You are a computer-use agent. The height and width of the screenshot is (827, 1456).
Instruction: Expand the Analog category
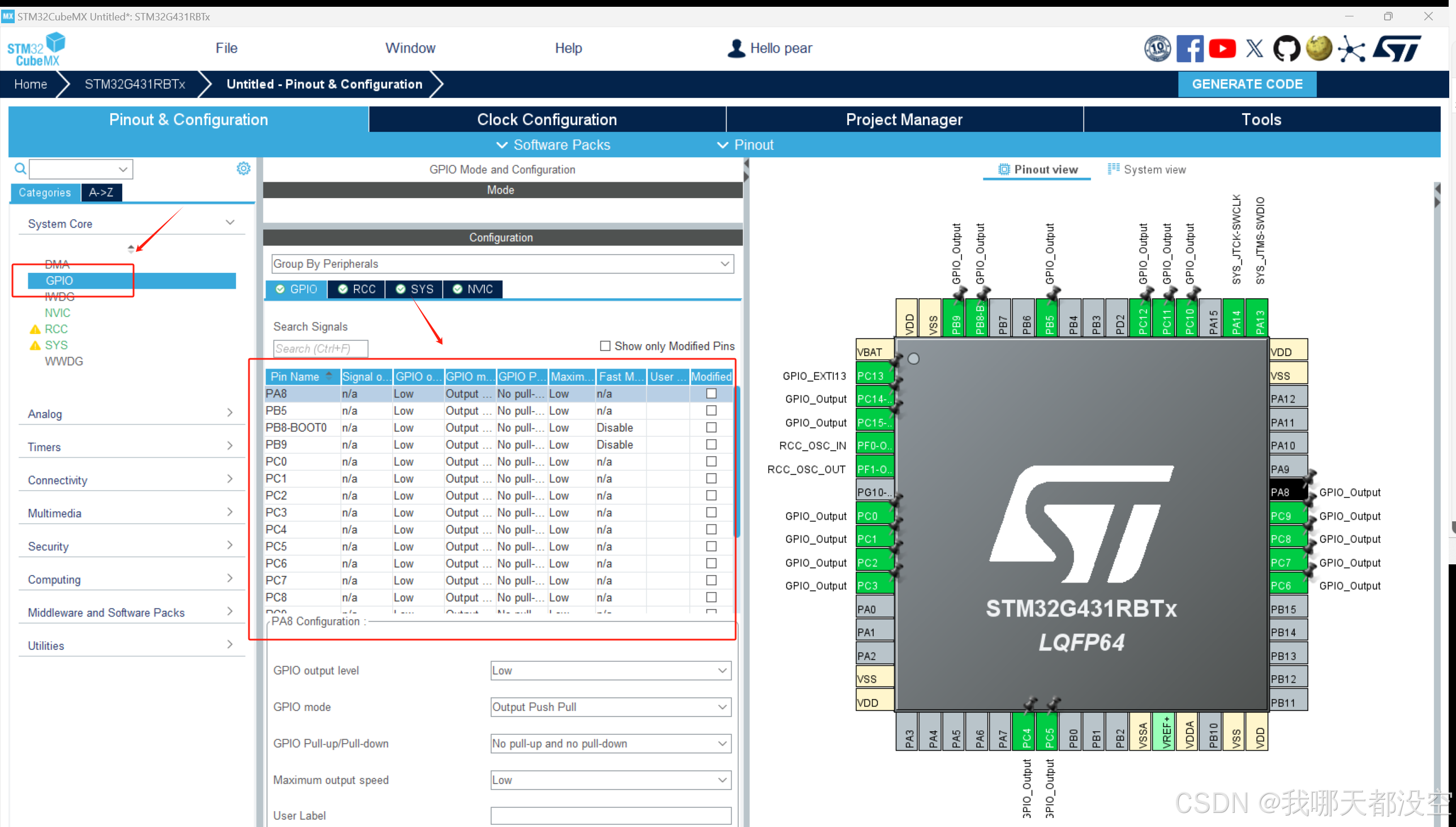[x=132, y=413]
